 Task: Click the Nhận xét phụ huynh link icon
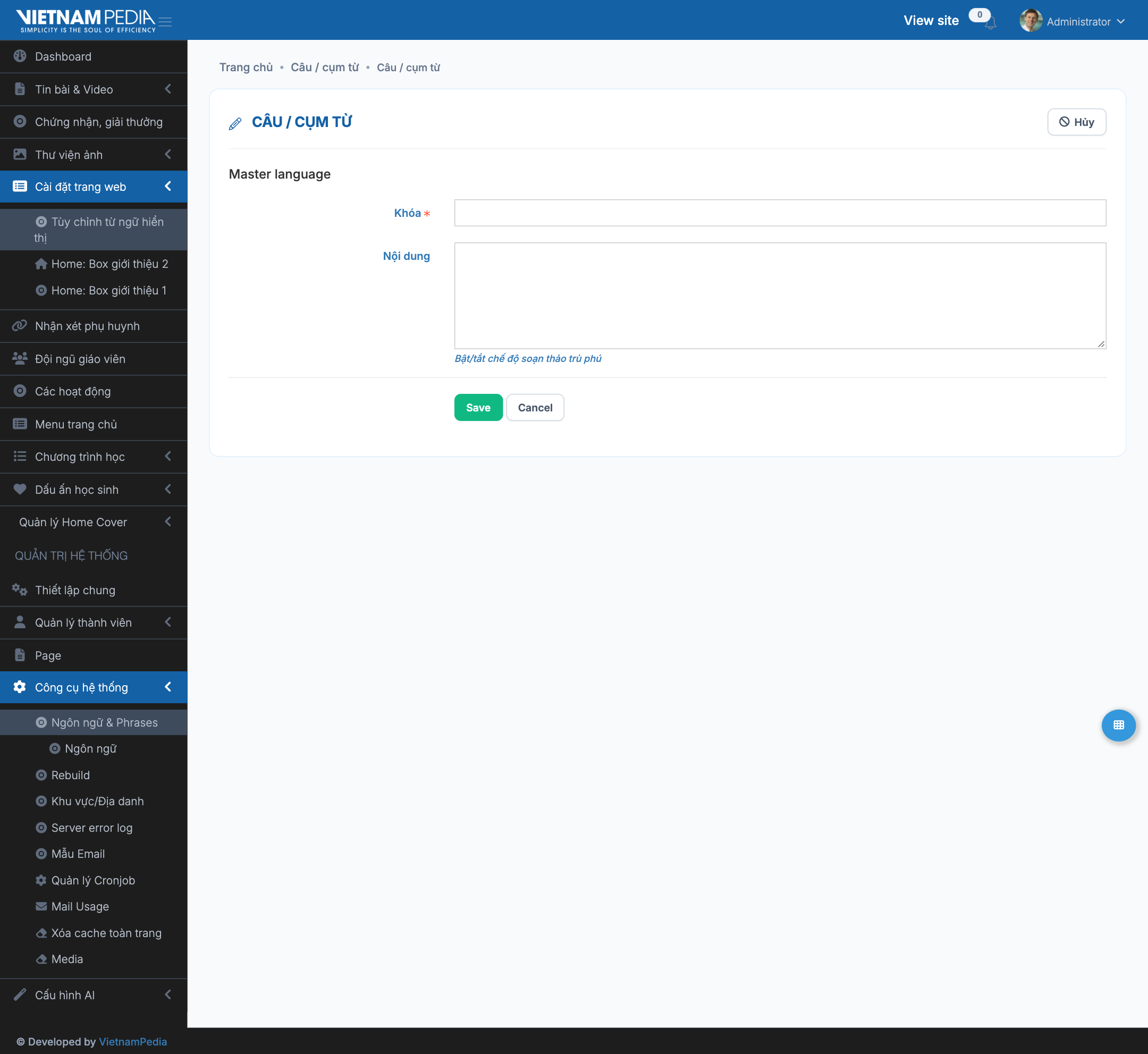[x=20, y=326]
